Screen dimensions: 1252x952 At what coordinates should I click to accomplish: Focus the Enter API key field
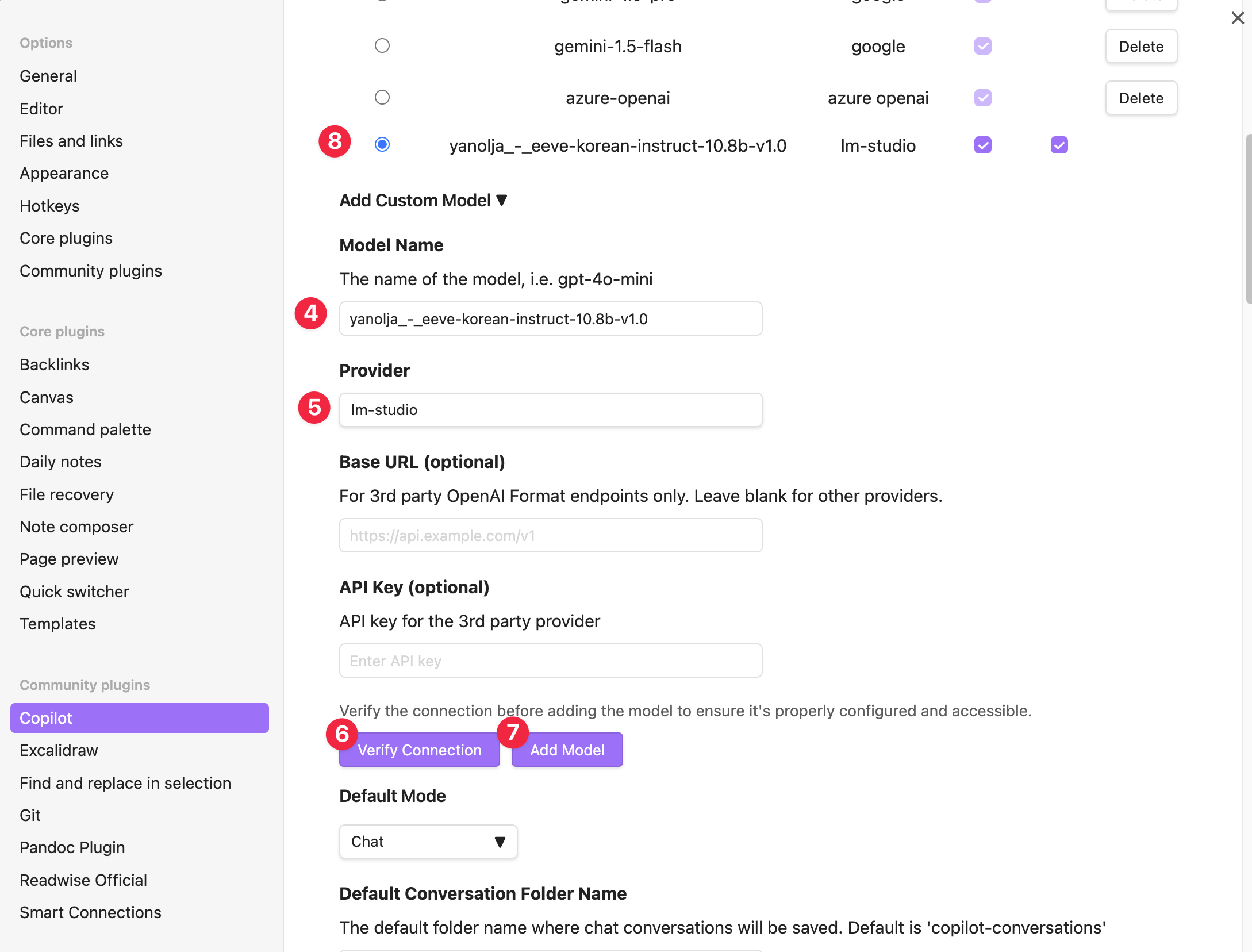pyautogui.click(x=550, y=661)
